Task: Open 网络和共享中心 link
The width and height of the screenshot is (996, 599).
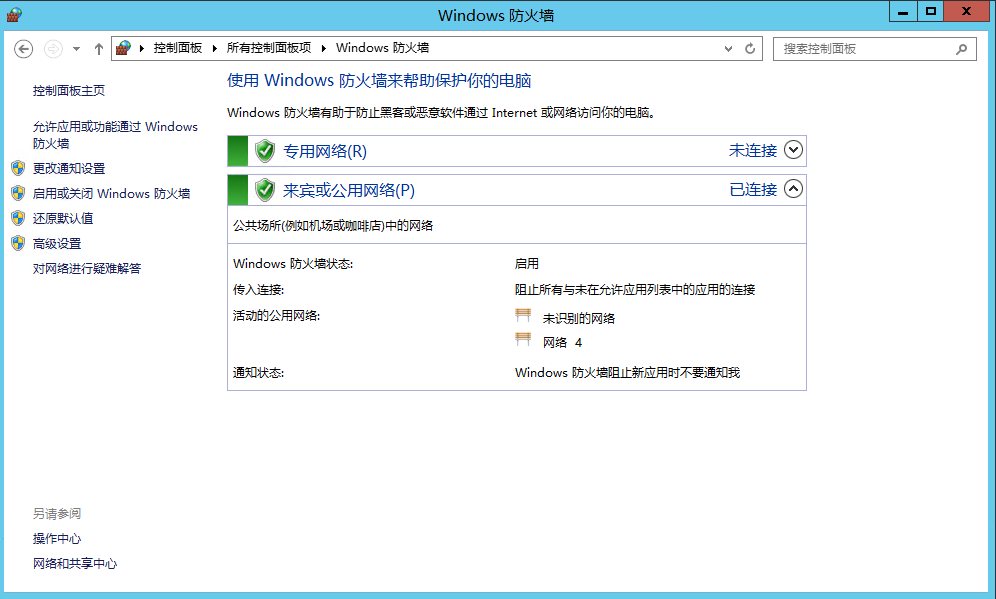Action: click(75, 563)
